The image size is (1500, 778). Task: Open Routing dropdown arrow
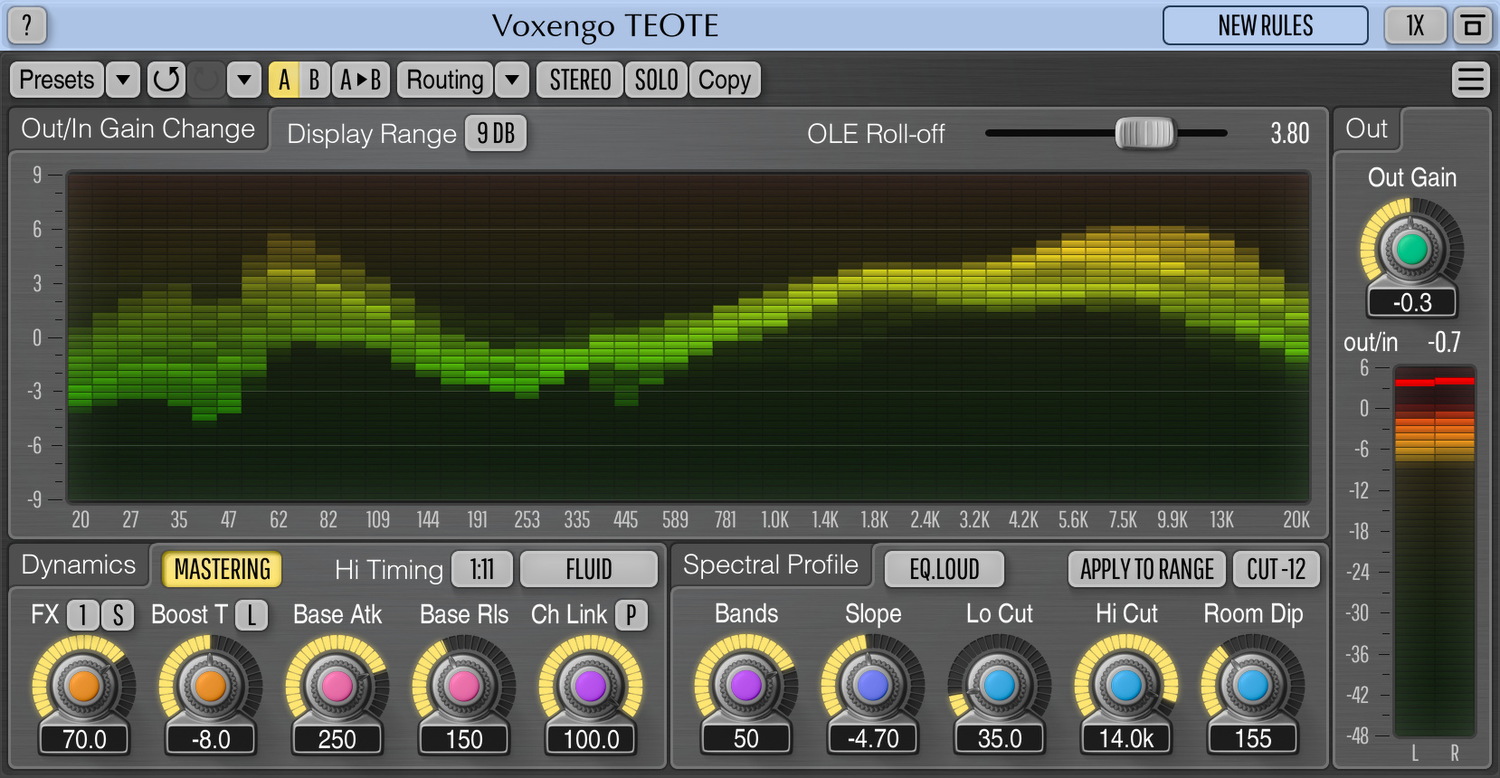(x=511, y=80)
